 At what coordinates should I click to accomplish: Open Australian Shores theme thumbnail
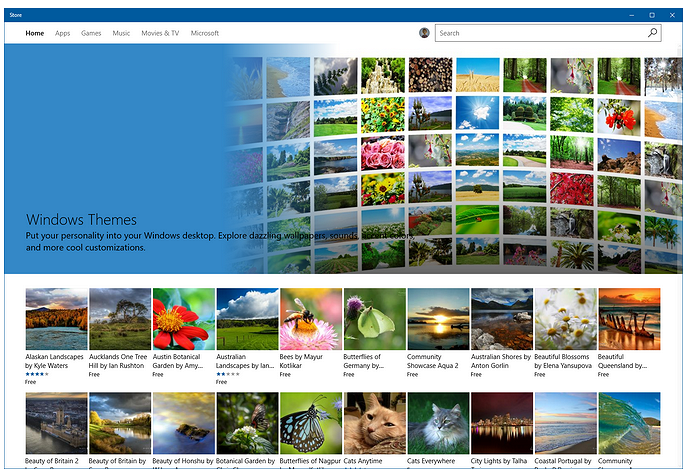pyautogui.click(x=502, y=319)
